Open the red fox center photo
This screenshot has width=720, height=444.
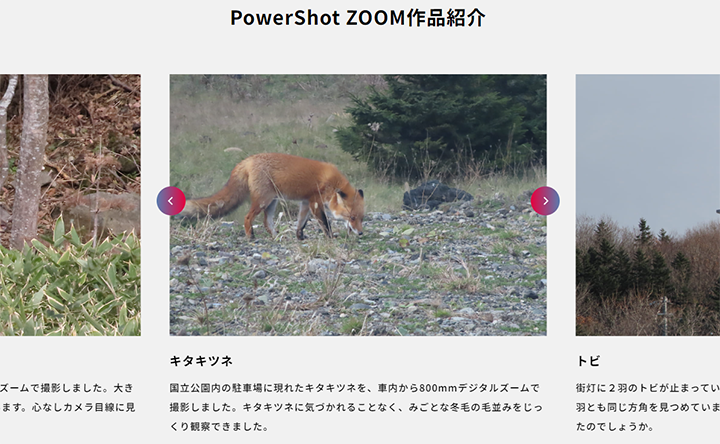(358, 205)
